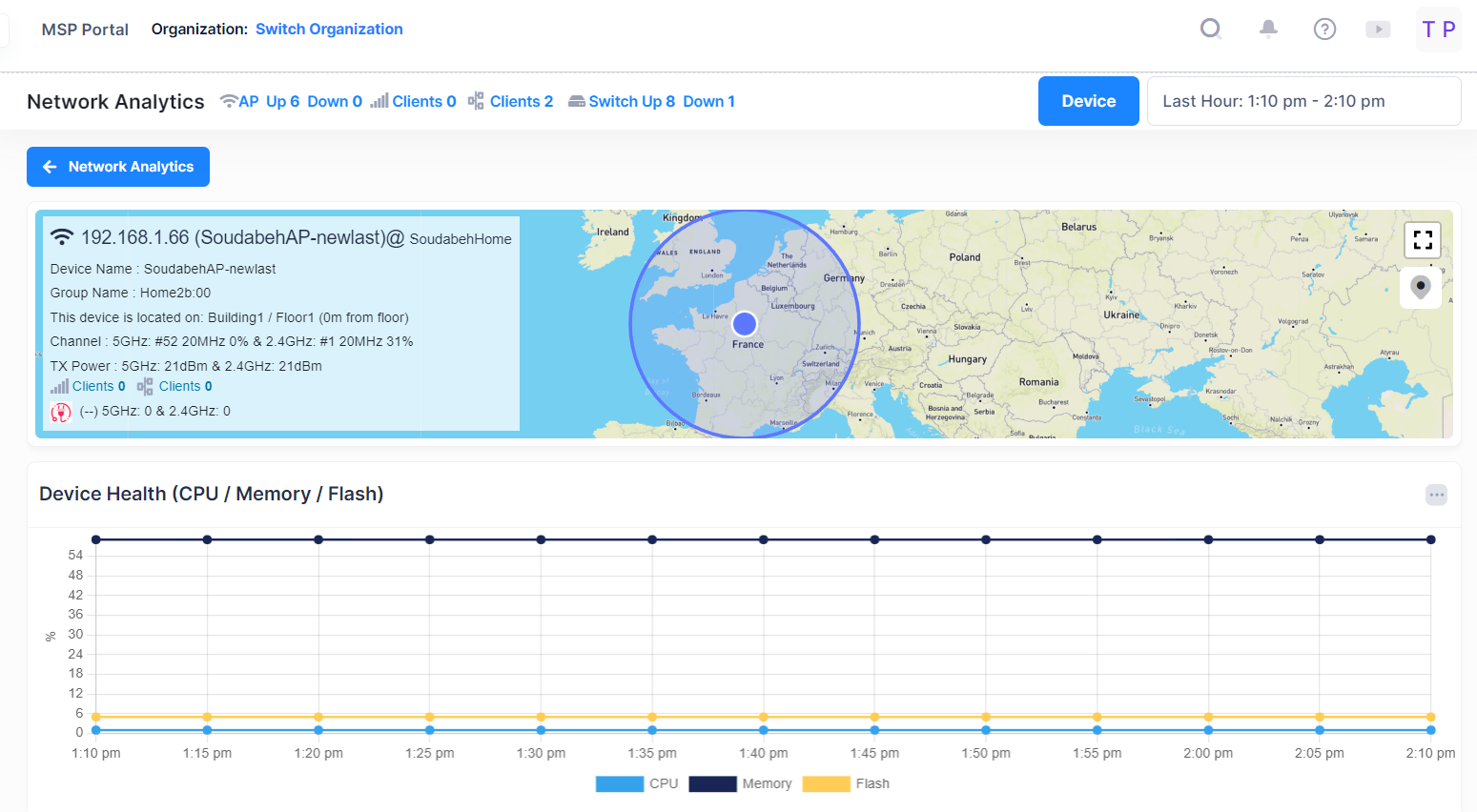Toggle Flash series in chart legend
The image size is (1477, 812).
846,783
